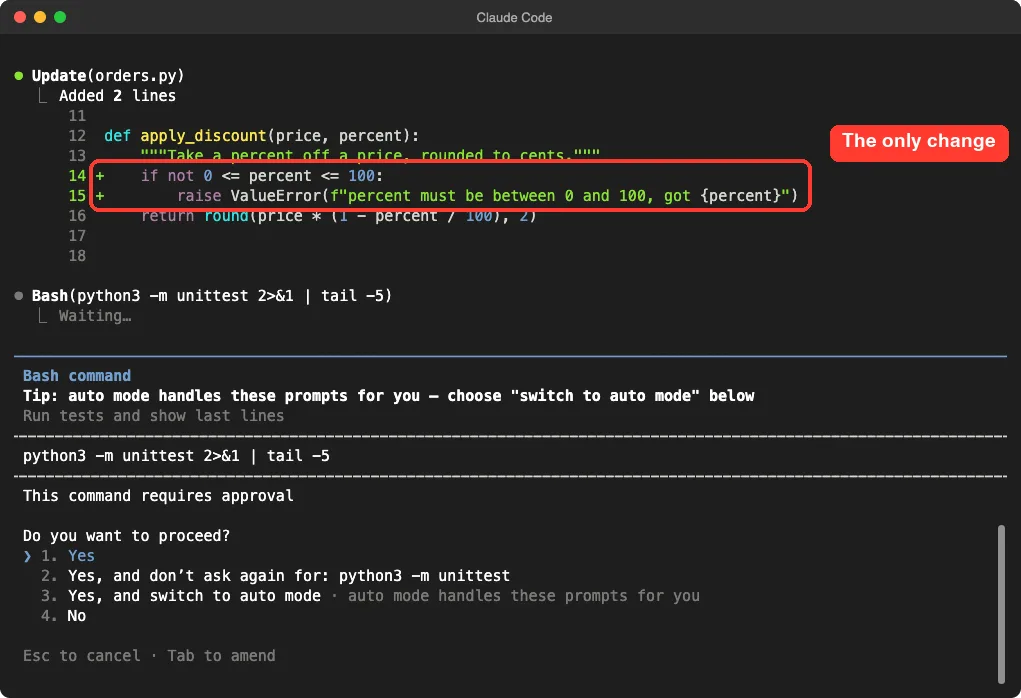Image resolution: width=1021 pixels, height=698 pixels.
Task: Click the selection arrow next to Yes
Action: tap(27, 556)
